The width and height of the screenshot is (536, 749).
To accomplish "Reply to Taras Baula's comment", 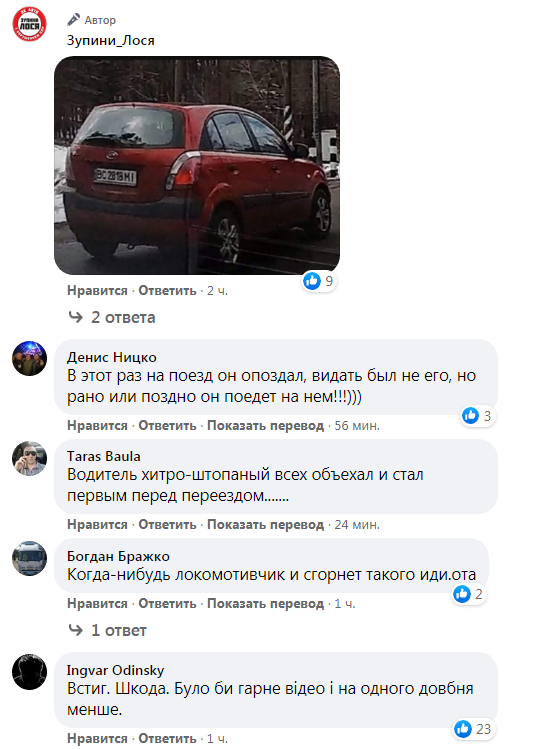I will coord(167,524).
